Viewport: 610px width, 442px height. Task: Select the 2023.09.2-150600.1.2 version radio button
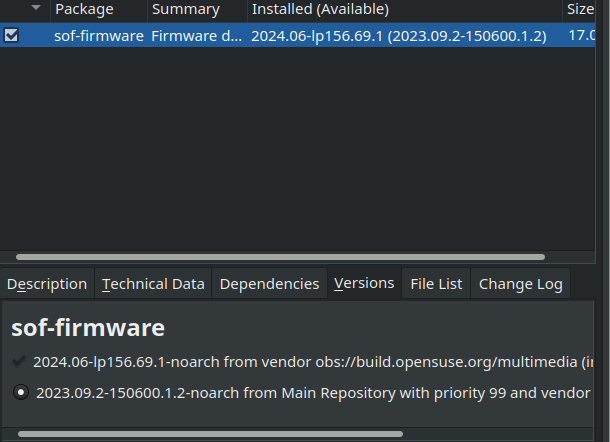pyautogui.click(x=20, y=392)
